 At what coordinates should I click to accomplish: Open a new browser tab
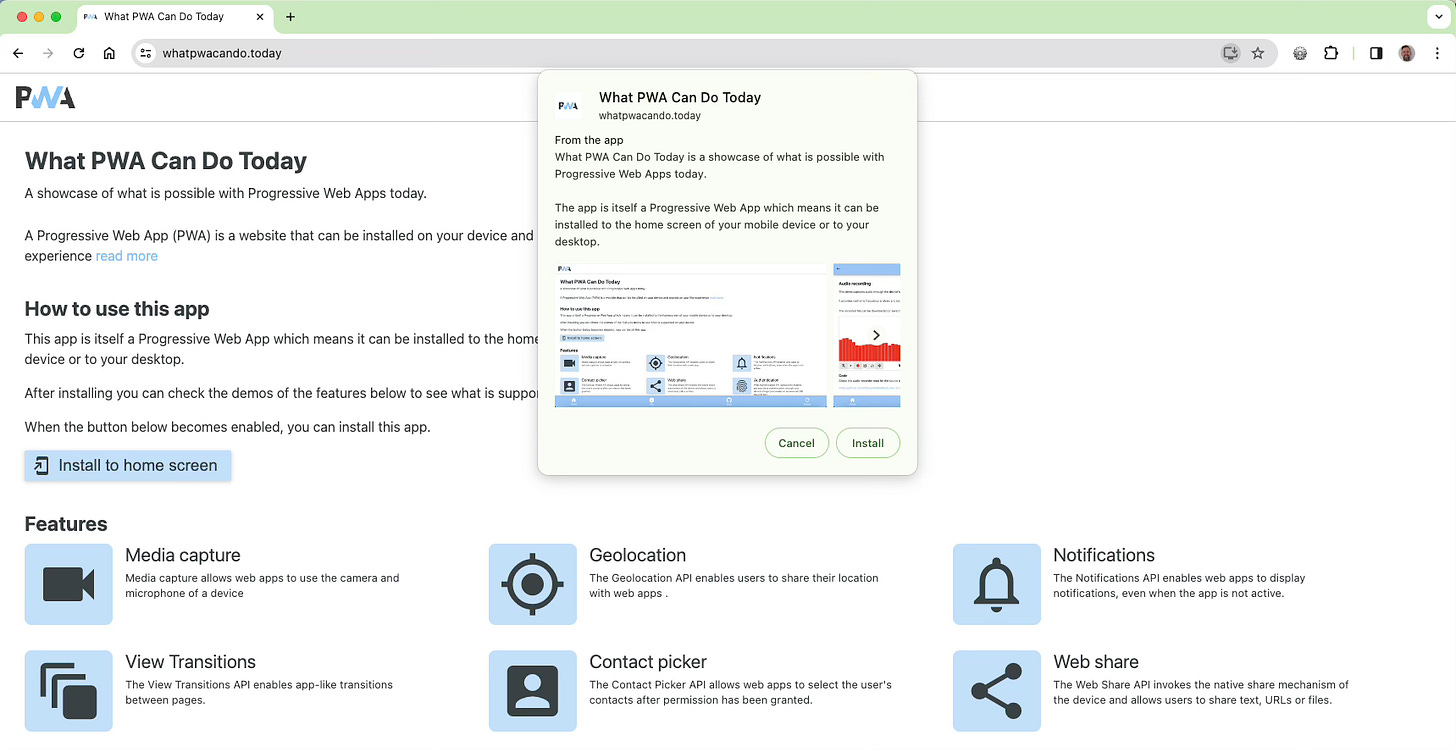(291, 17)
